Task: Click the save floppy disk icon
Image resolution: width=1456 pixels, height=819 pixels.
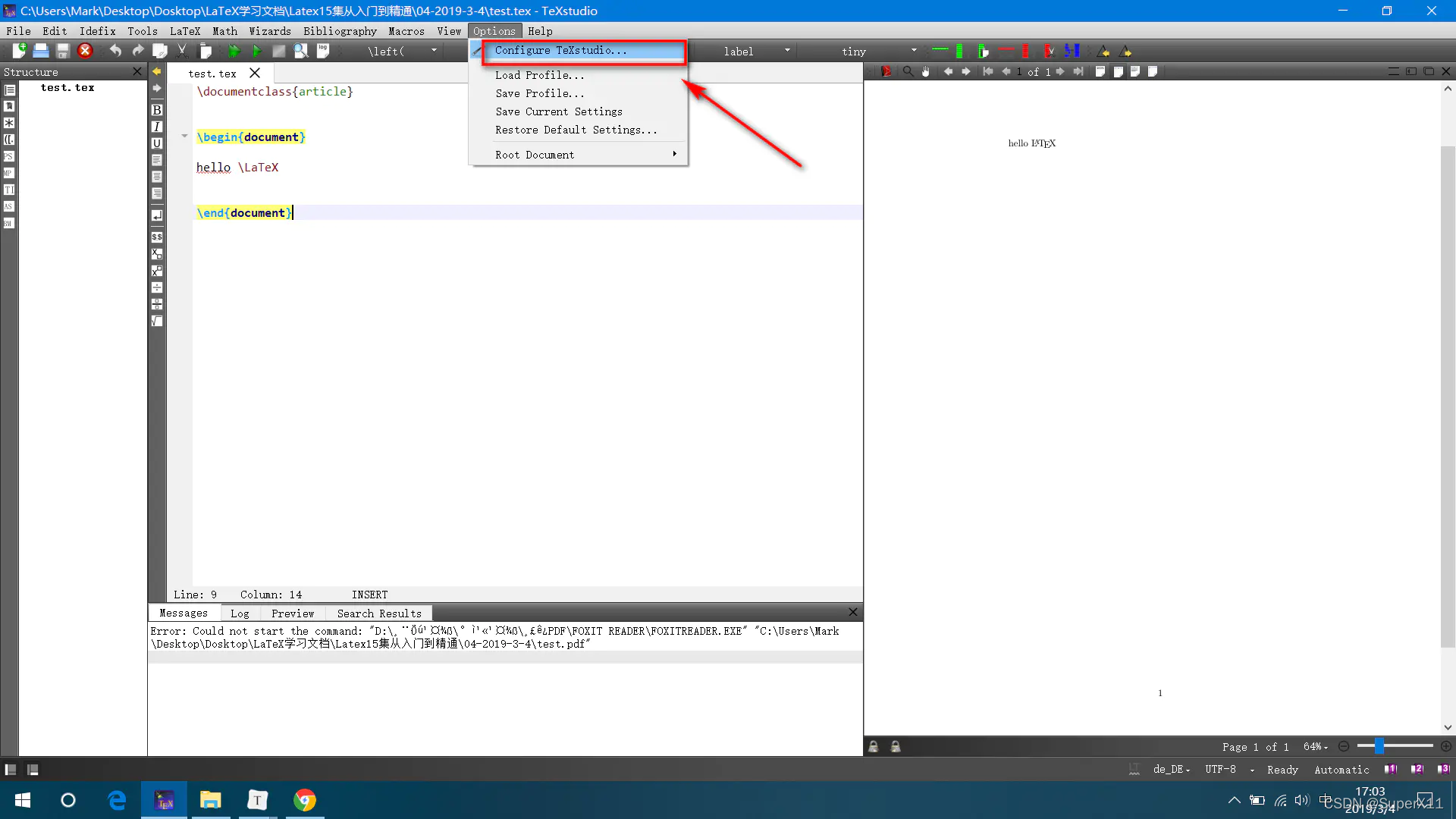Action: [63, 51]
